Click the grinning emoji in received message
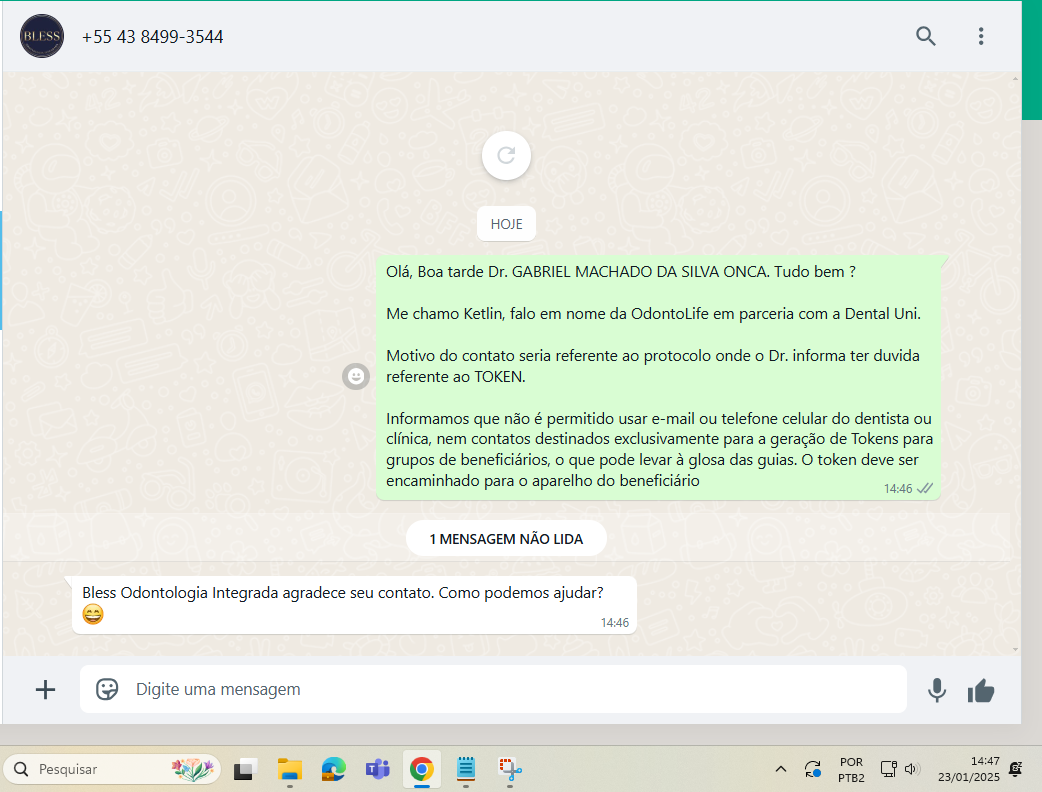This screenshot has height=792, width=1042. point(93,615)
